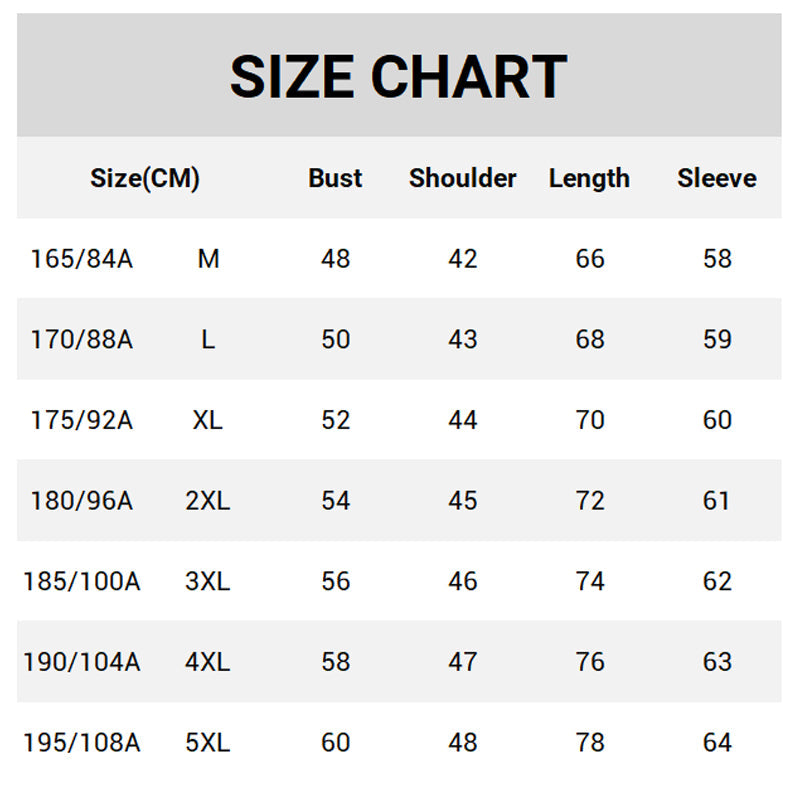Click bust value 48 for size M
This screenshot has height=800, width=800.
tap(336, 259)
